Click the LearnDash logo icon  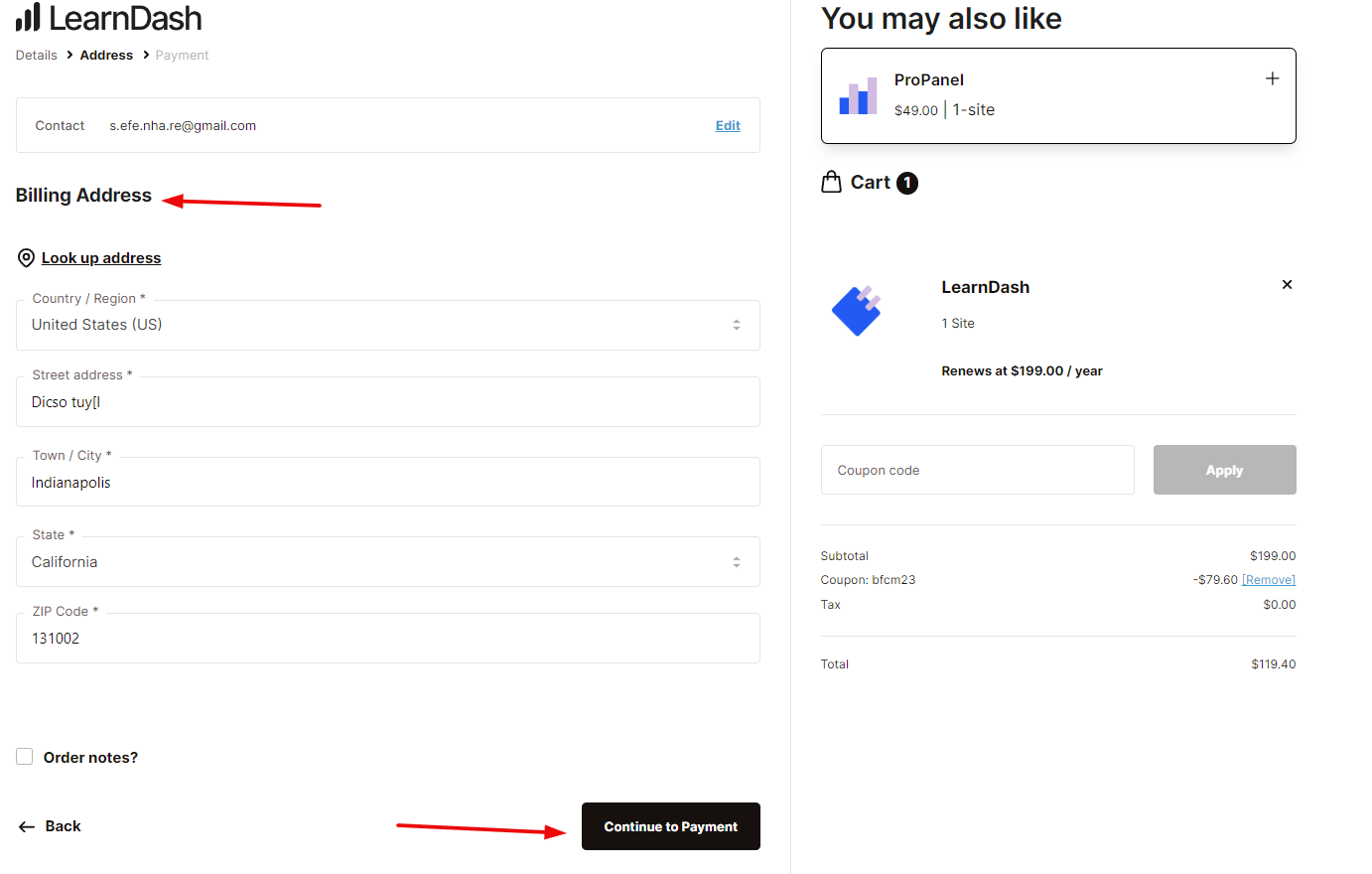click(x=28, y=18)
